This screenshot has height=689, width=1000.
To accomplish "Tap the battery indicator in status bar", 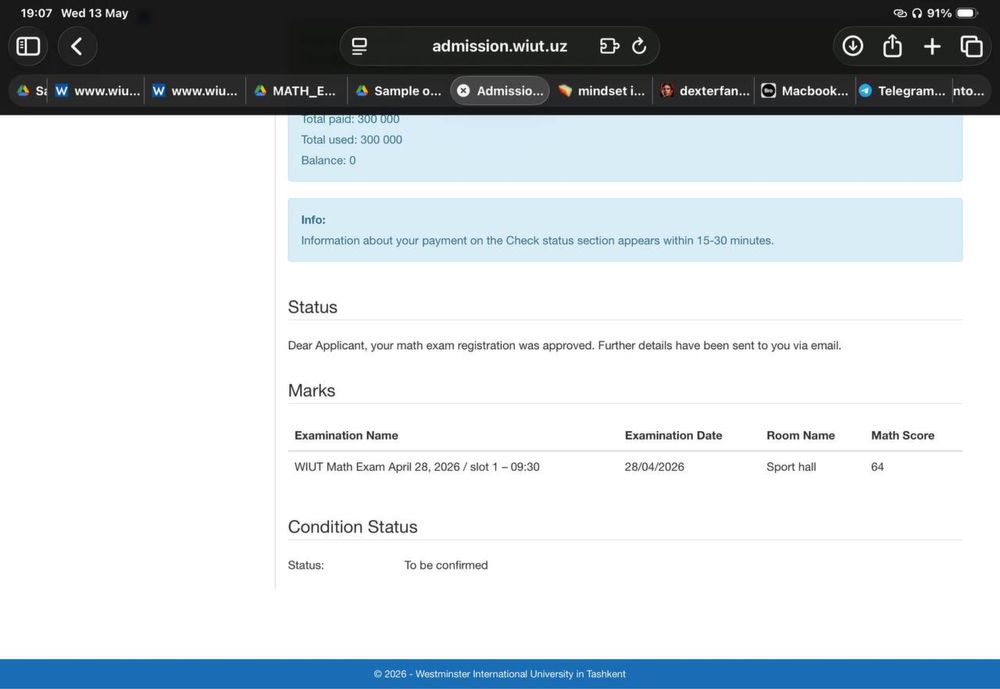I will (967, 13).
